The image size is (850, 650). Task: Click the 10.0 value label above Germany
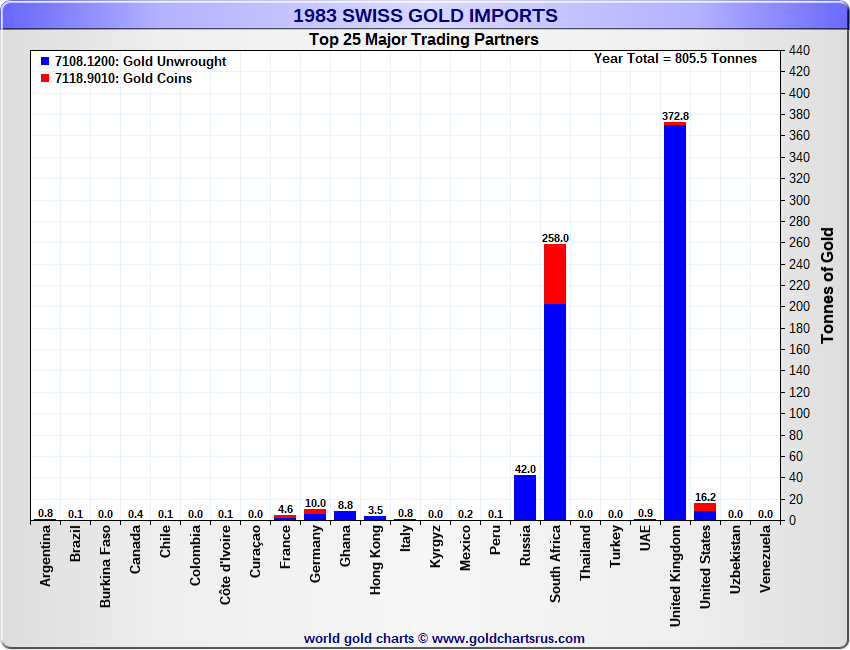click(315, 503)
